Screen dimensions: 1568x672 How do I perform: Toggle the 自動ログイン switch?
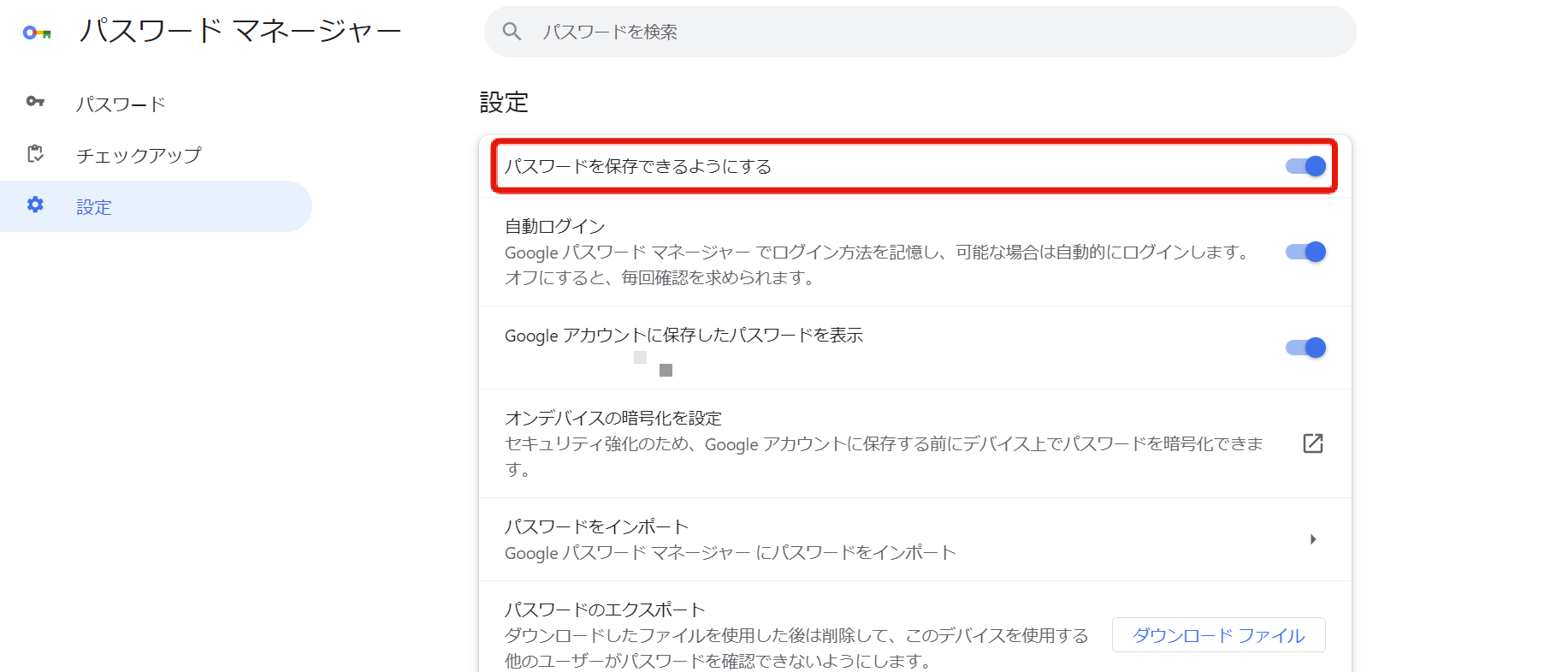click(x=1305, y=252)
